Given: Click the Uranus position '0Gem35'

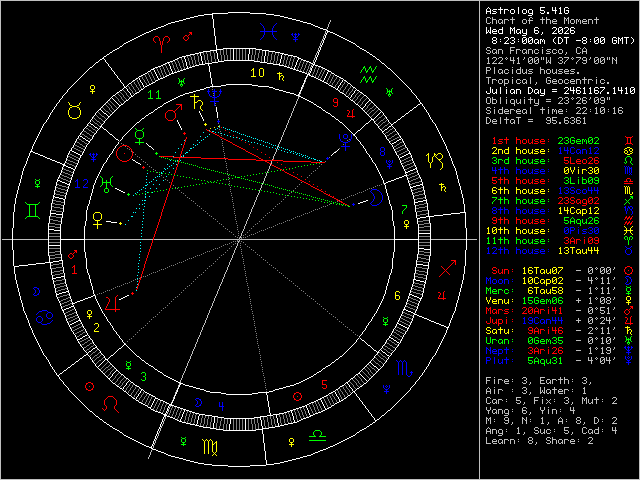Looking at the screenshot, I should tap(545, 341).
